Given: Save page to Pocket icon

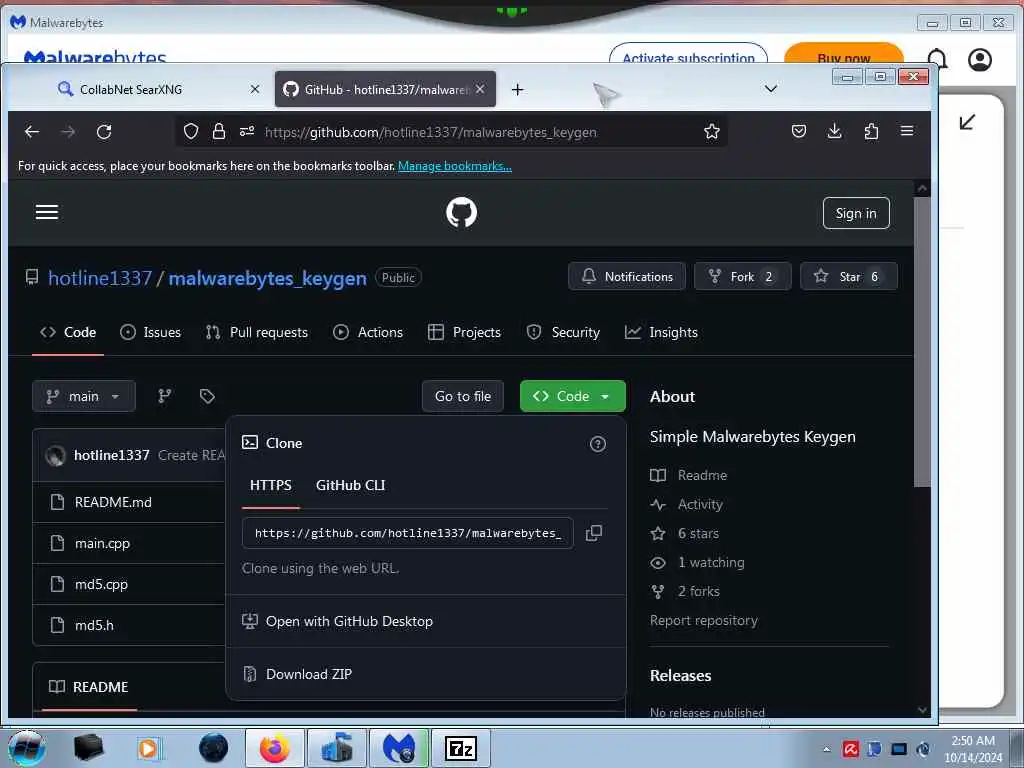Looking at the screenshot, I should (x=799, y=131).
